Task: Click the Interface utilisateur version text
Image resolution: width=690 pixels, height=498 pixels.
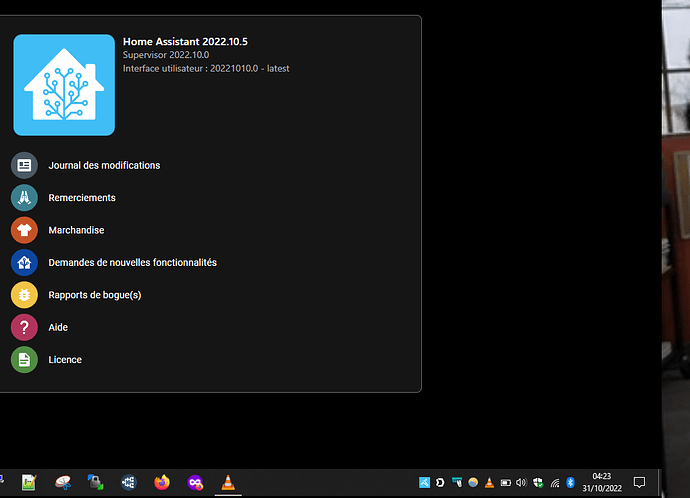Action: pos(206,69)
